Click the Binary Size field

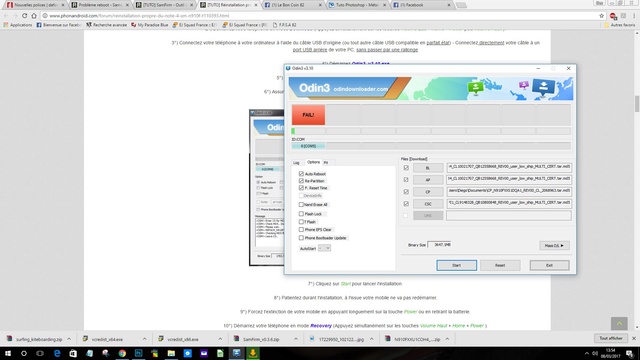440,244
